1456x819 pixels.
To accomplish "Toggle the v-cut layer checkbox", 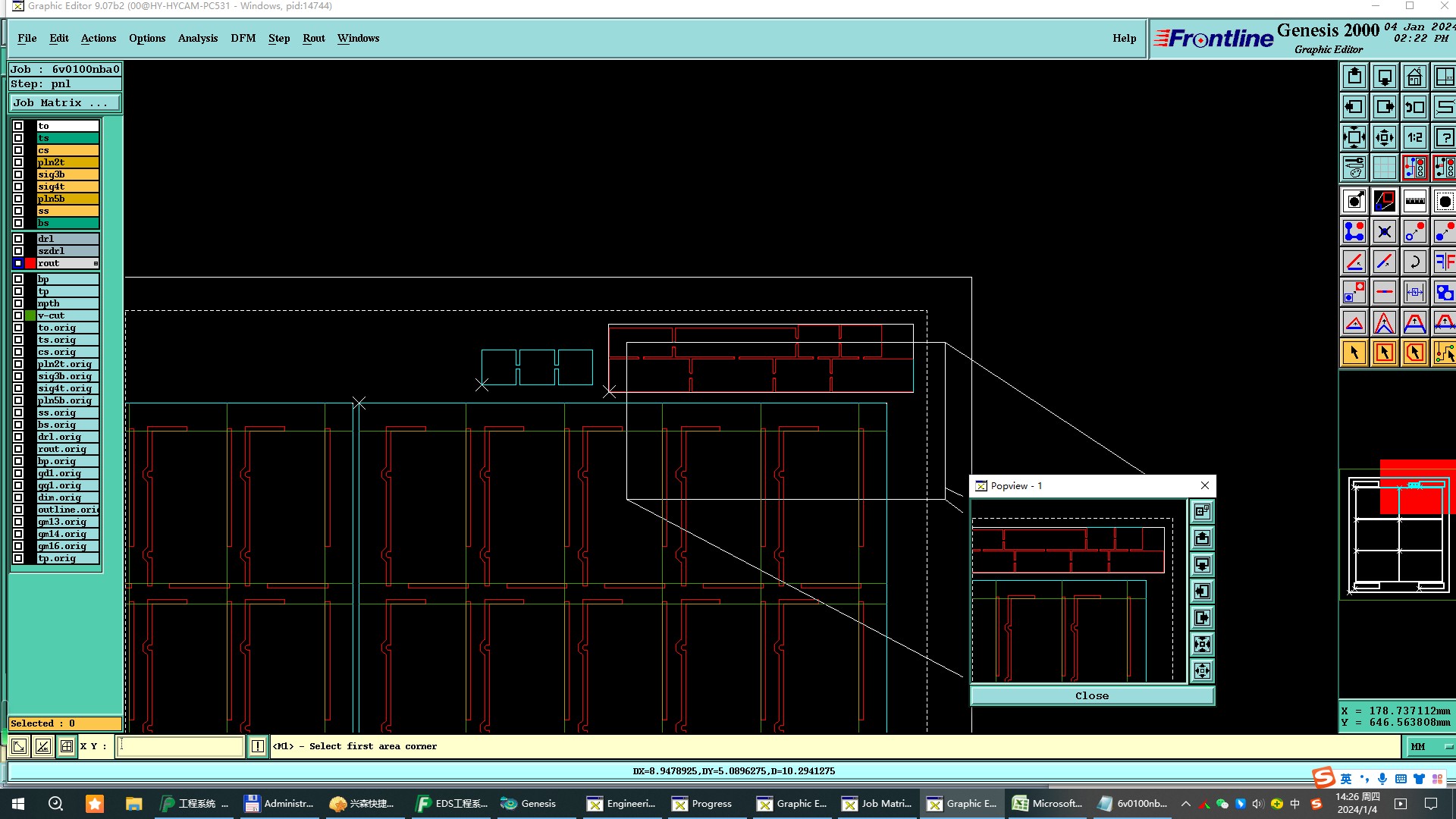I will tap(18, 315).
